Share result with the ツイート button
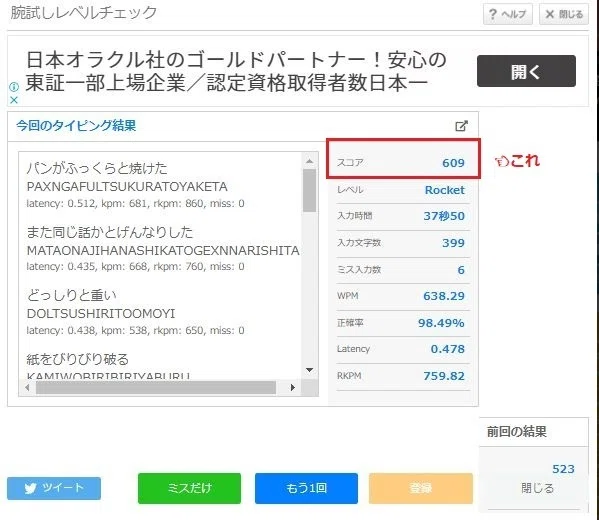 tap(54, 488)
